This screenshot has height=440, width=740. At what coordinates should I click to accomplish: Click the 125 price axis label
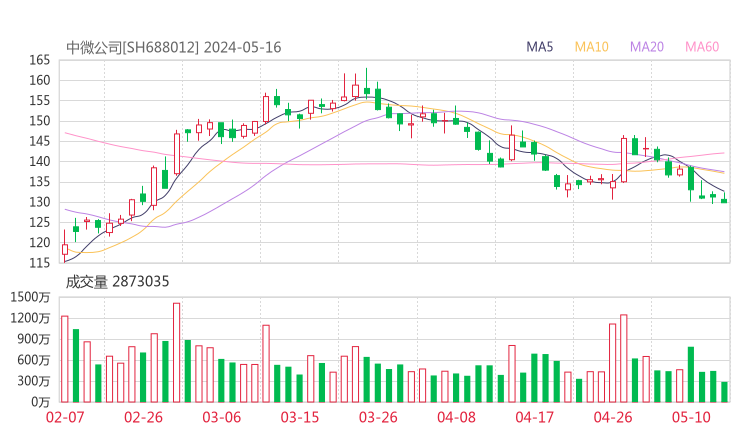click(40, 222)
